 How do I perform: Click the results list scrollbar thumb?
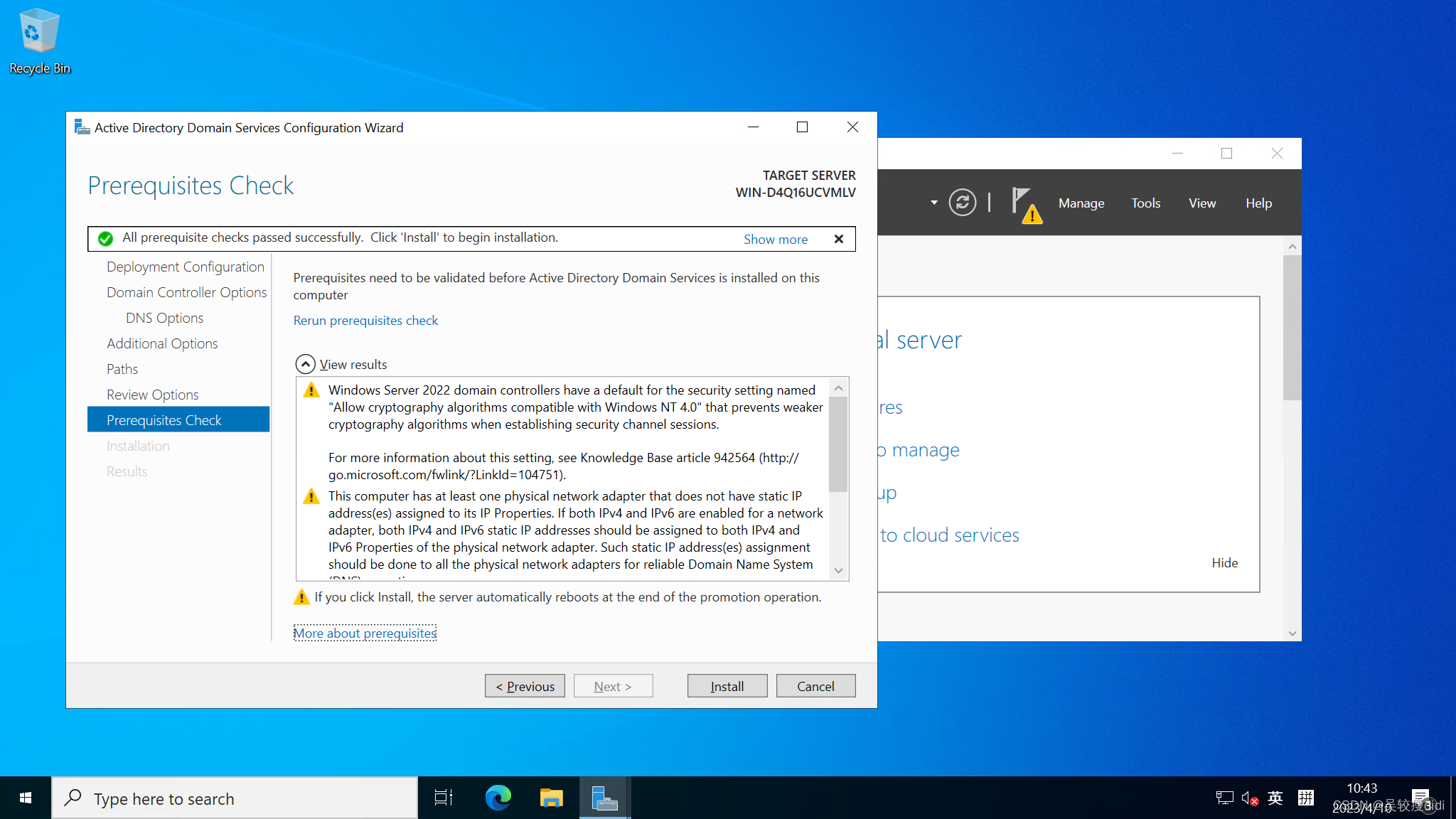click(x=838, y=444)
